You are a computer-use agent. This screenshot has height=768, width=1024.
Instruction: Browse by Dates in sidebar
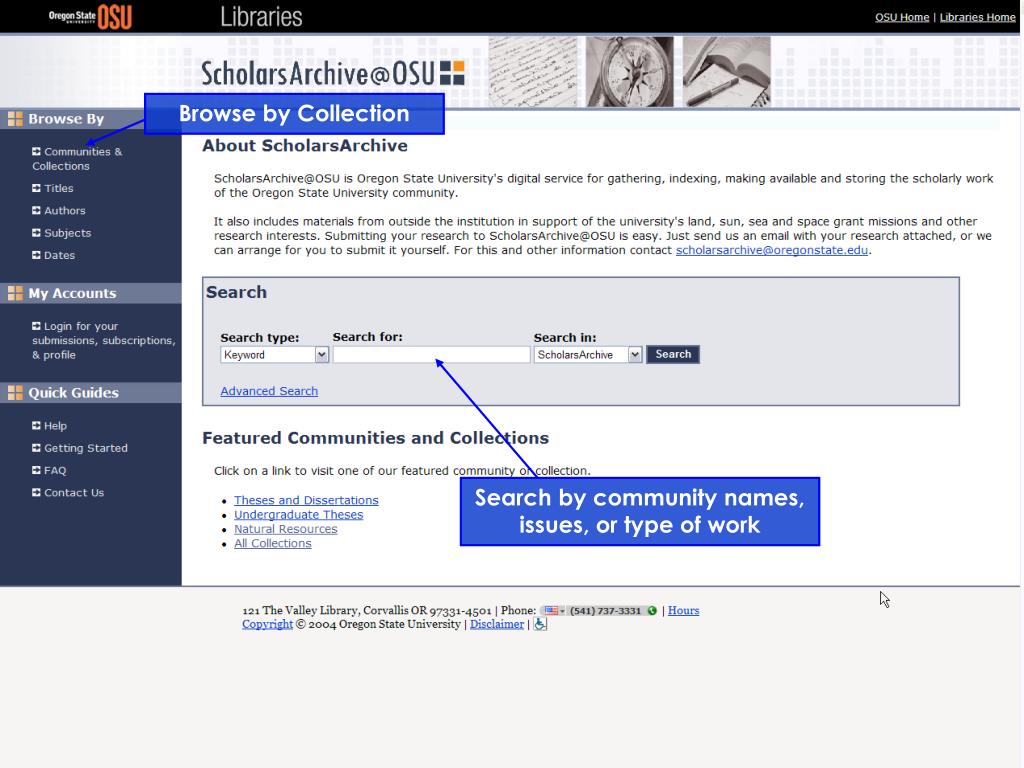point(59,255)
